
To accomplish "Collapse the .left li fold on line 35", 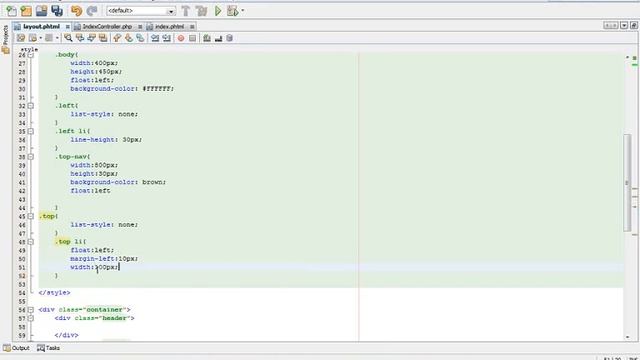I will pos(31,131).
